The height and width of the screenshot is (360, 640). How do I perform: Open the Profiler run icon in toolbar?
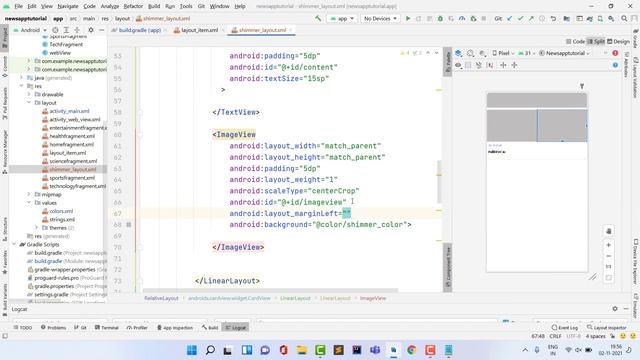tap(462, 18)
